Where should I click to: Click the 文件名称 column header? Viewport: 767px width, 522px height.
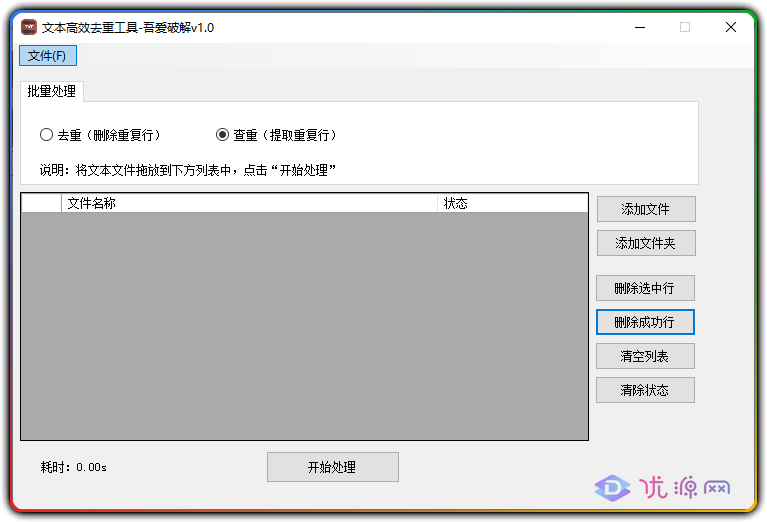click(250, 203)
